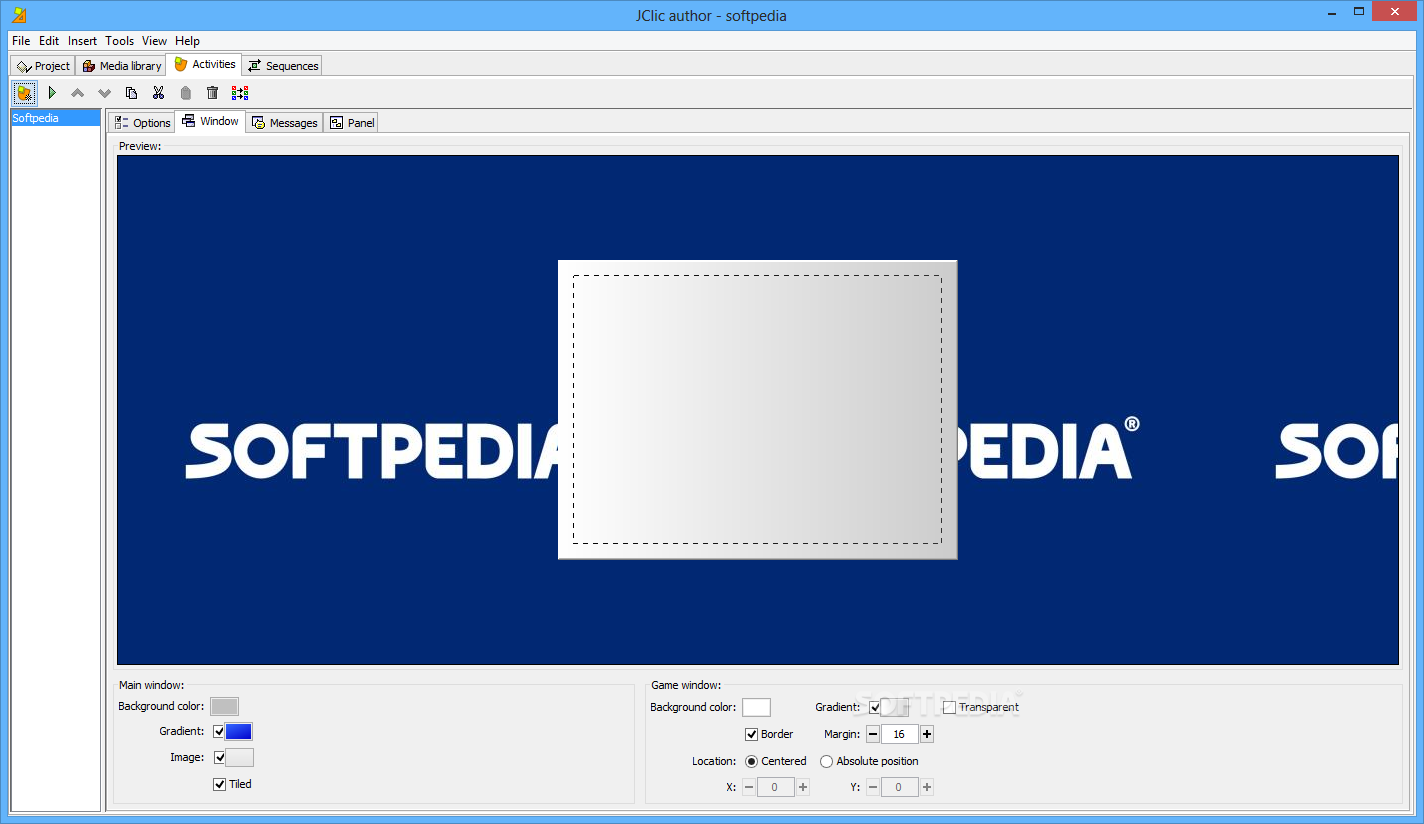
Task: Toggle the main window Gradient checkbox
Action: click(219, 732)
